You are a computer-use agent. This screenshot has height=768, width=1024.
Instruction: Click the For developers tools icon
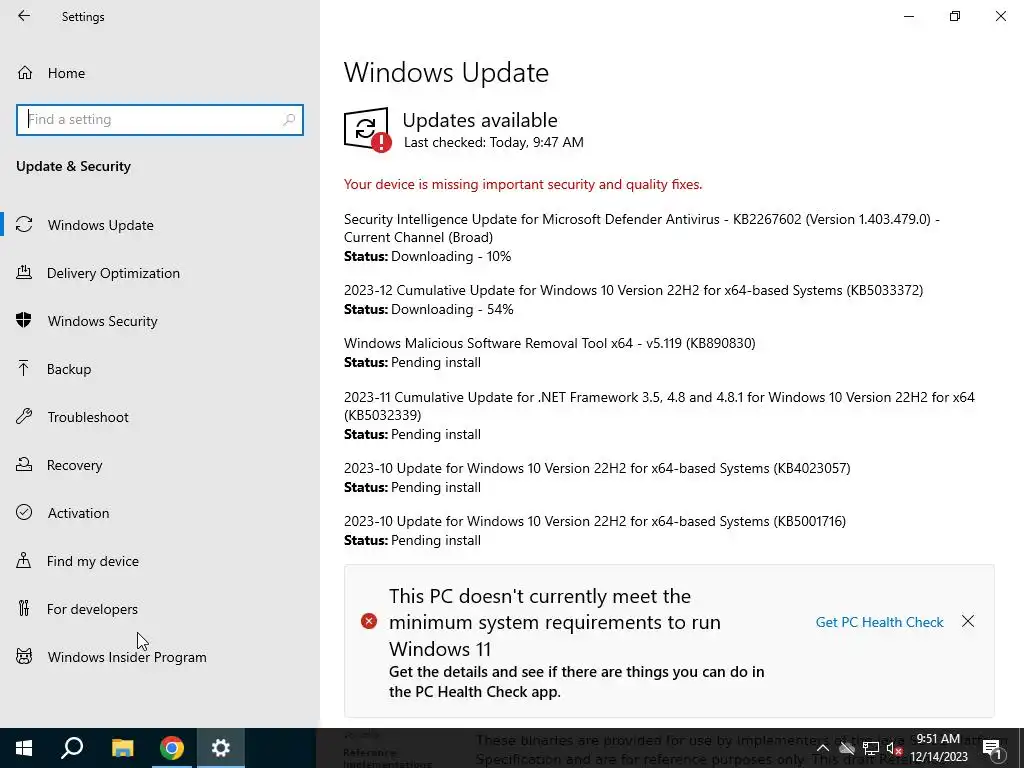[x=24, y=608]
